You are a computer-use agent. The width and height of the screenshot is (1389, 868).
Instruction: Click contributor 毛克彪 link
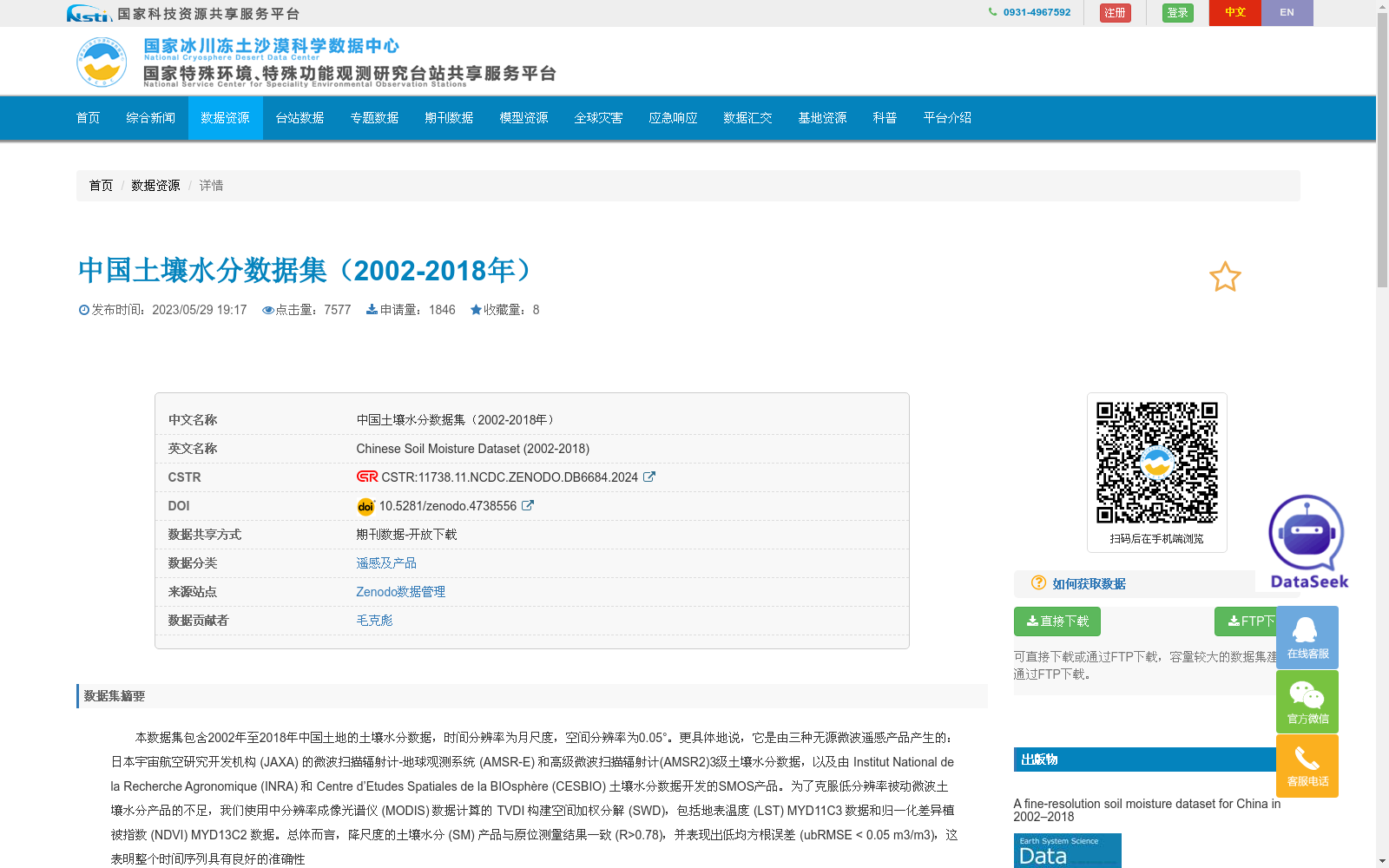[x=374, y=620]
